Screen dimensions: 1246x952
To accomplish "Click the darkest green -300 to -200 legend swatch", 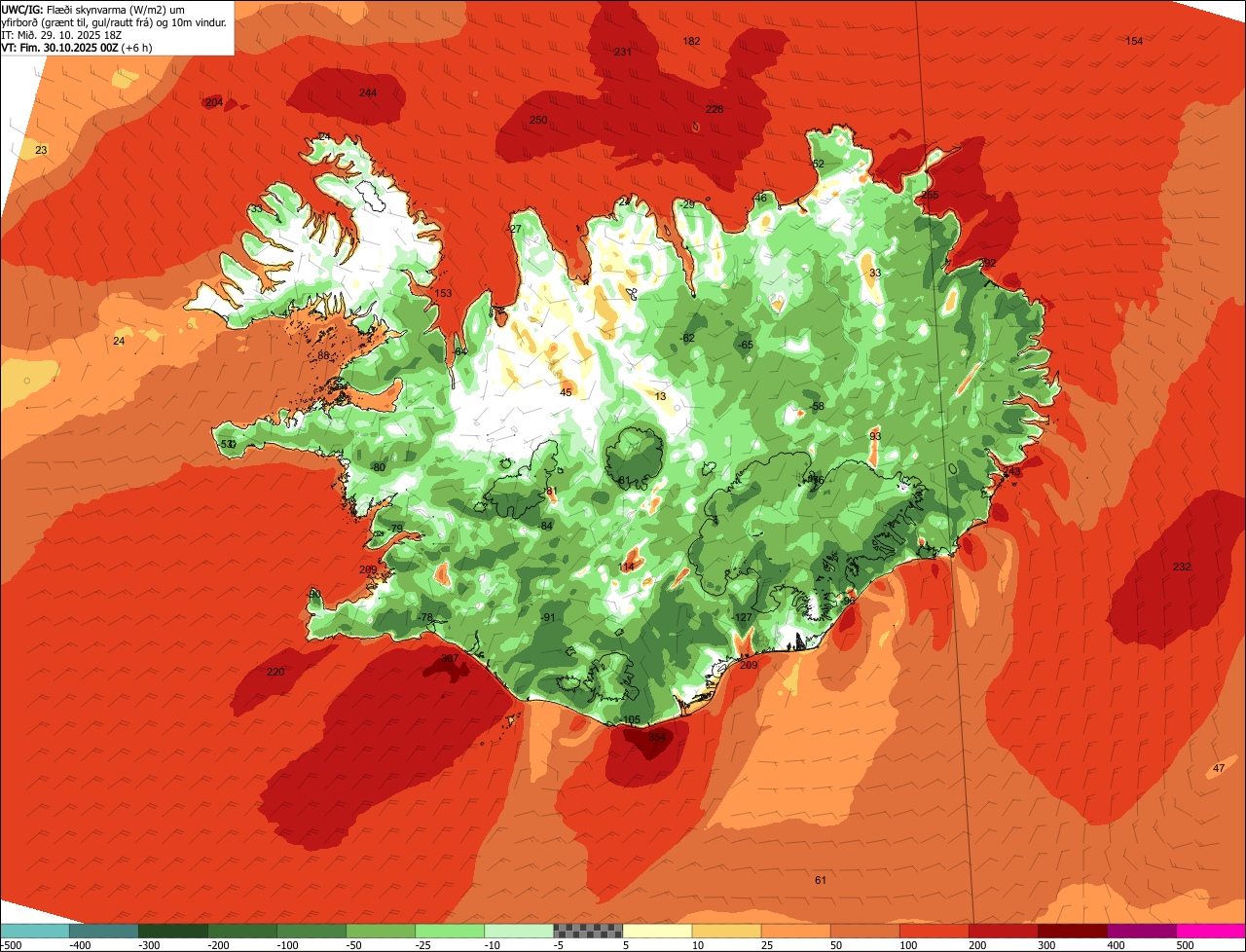I will [x=173, y=931].
